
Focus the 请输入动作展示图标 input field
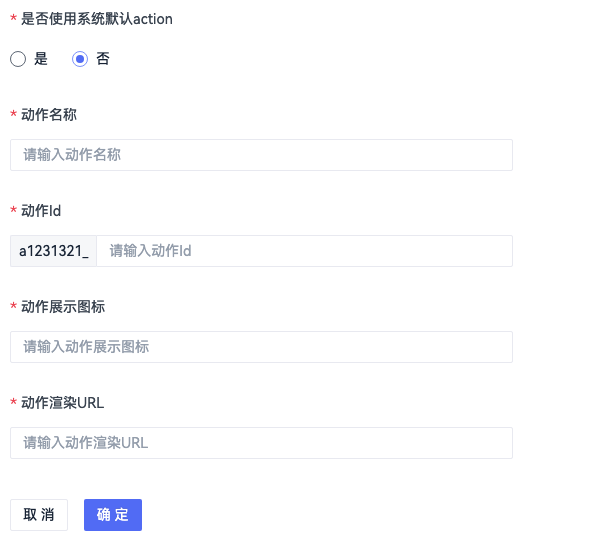(261, 347)
